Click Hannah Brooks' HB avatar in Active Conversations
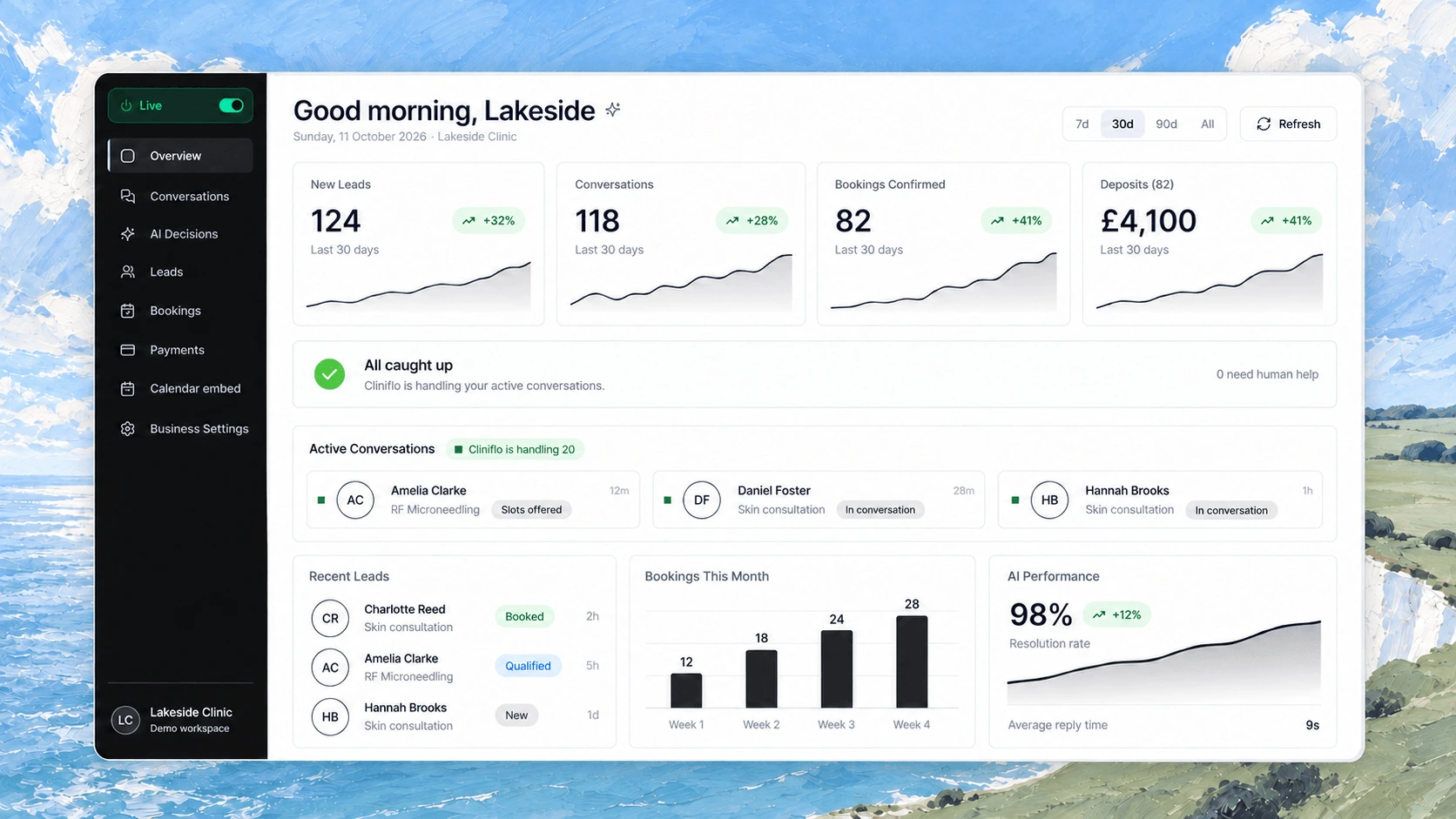1456x819 pixels. click(x=1049, y=500)
